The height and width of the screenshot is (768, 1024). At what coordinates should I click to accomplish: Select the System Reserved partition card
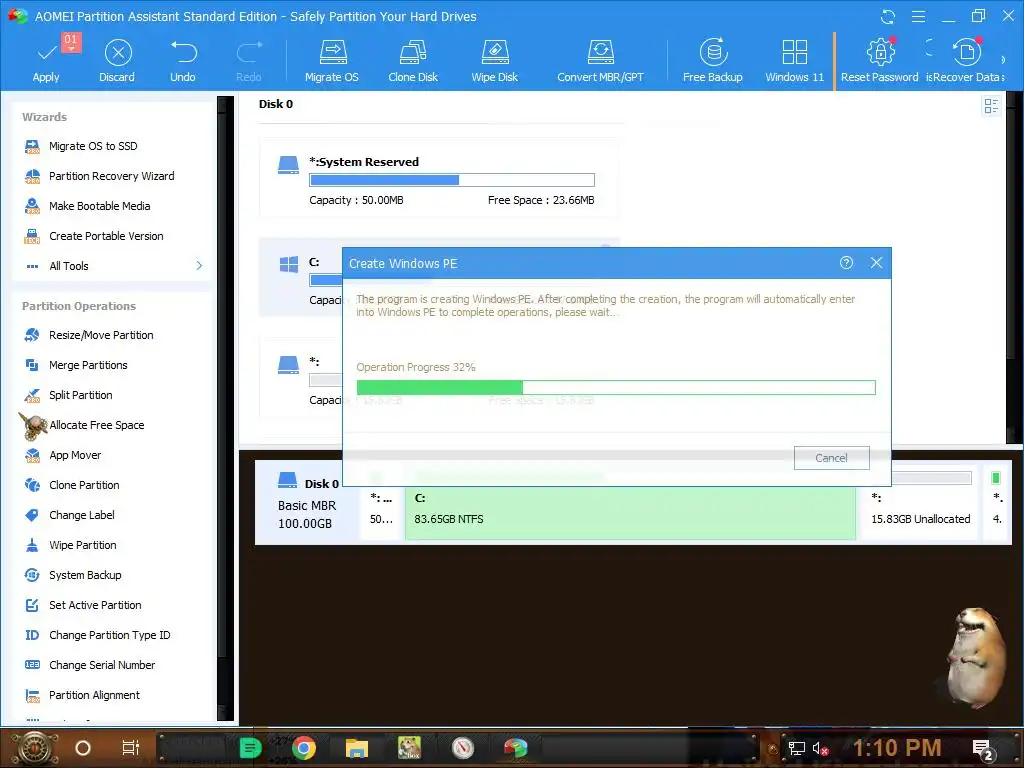[439, 177]
